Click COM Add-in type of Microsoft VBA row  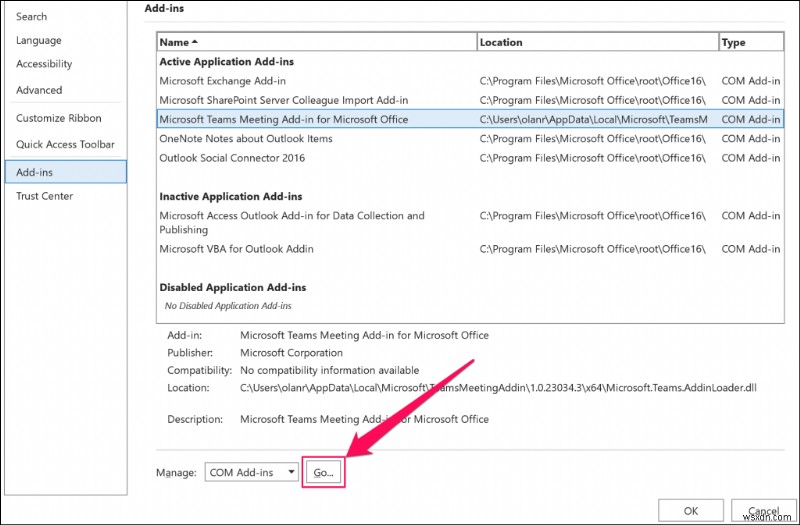pos(751,249)
